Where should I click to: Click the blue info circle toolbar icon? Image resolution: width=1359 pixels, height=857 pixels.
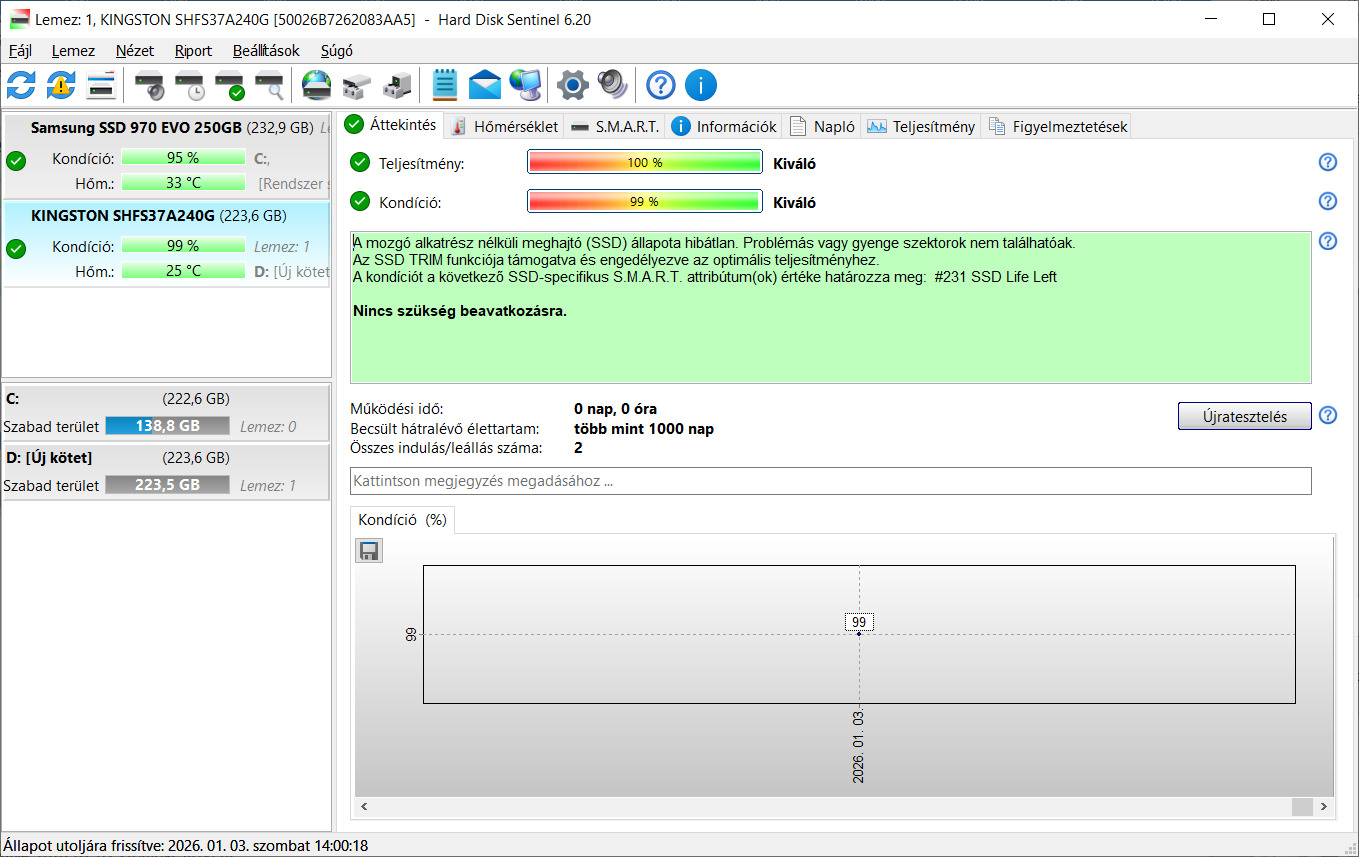click(701, 85)
